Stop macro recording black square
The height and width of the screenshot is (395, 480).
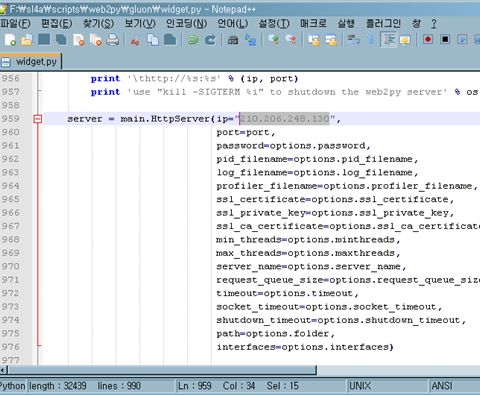click(x=445, y=40)
